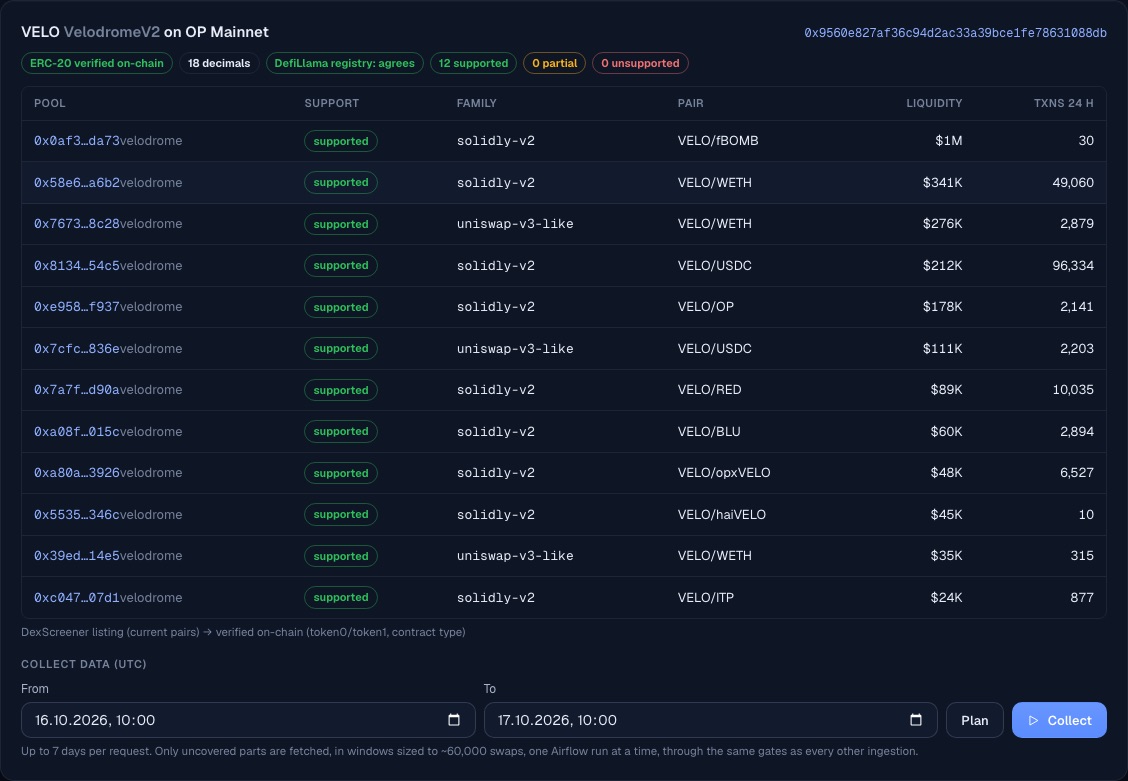Click the $1M liquidity value
1128x781 pixels.
point(949,141)
